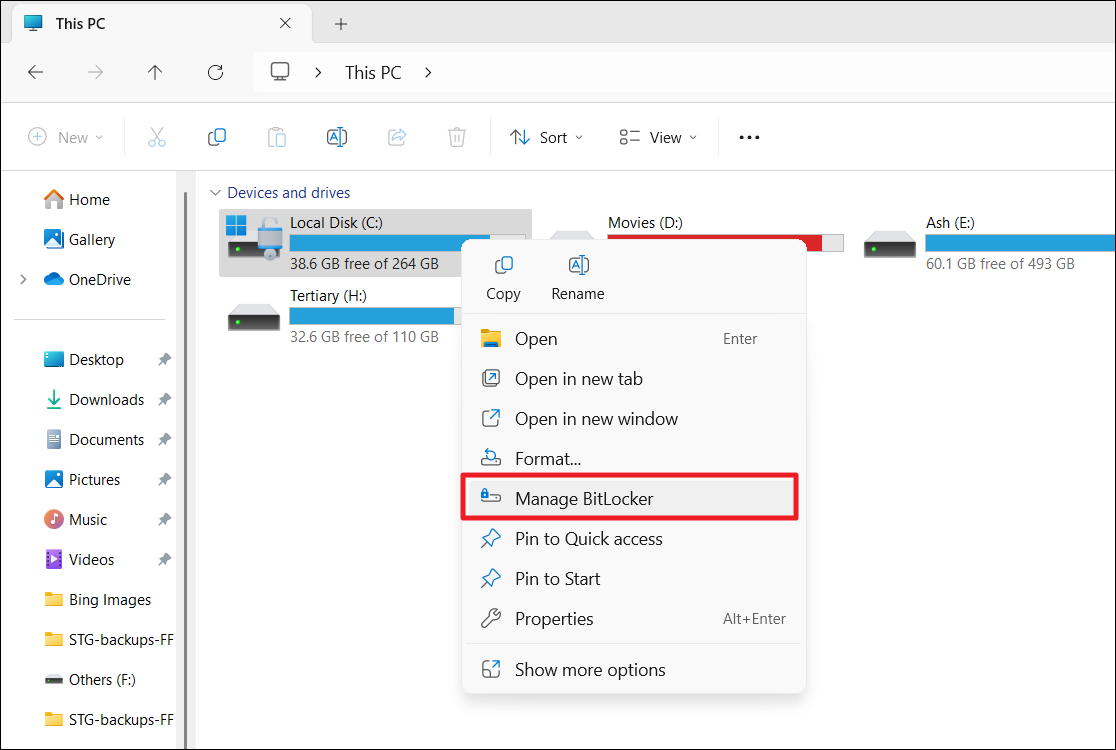Screen dimensions: 1116x750
Task: Choose Properties in the context menu
Action: tap(554, 619)
